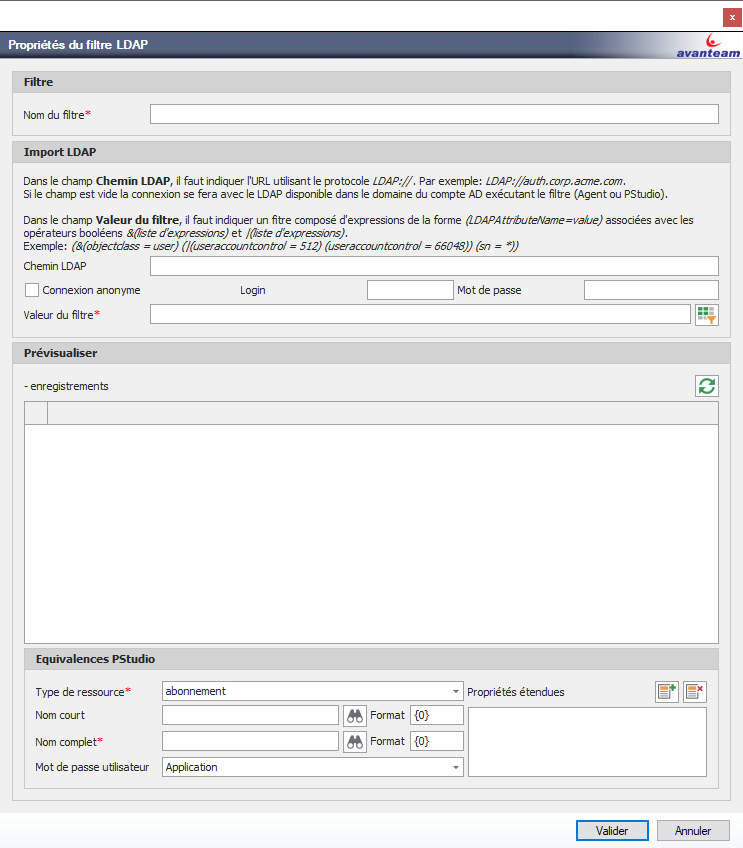Click the Format field for Nom complet
The image size is (743, 848).
(x=437, y=741)
